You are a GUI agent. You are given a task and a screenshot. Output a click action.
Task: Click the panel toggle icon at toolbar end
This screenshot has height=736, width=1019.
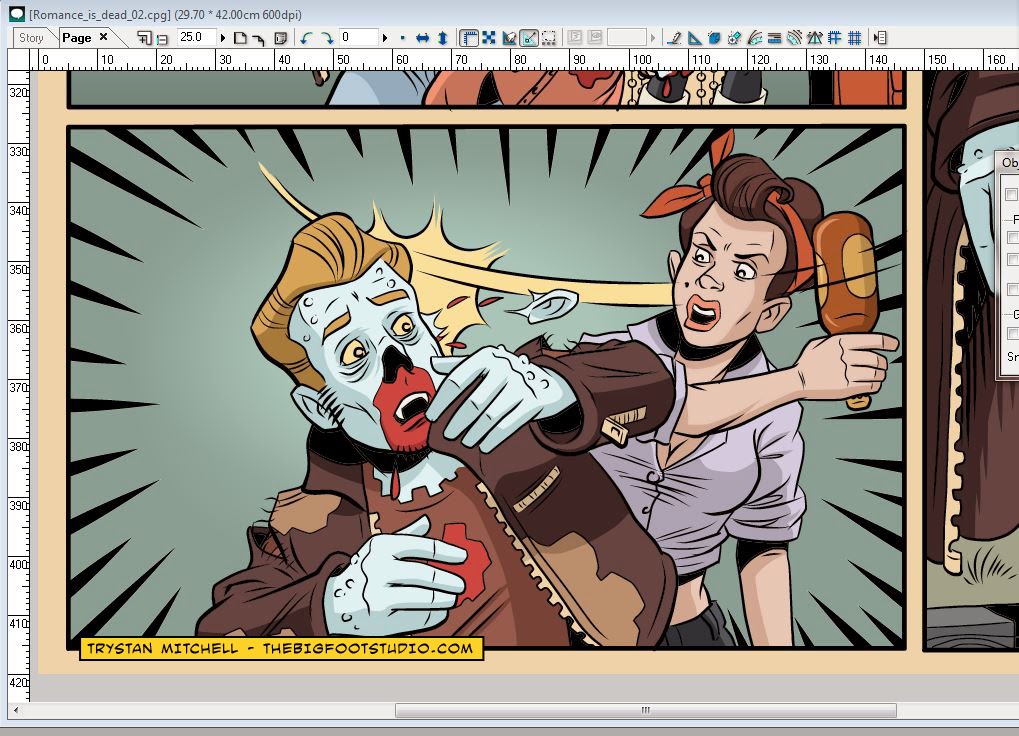(x=880, y=38)
